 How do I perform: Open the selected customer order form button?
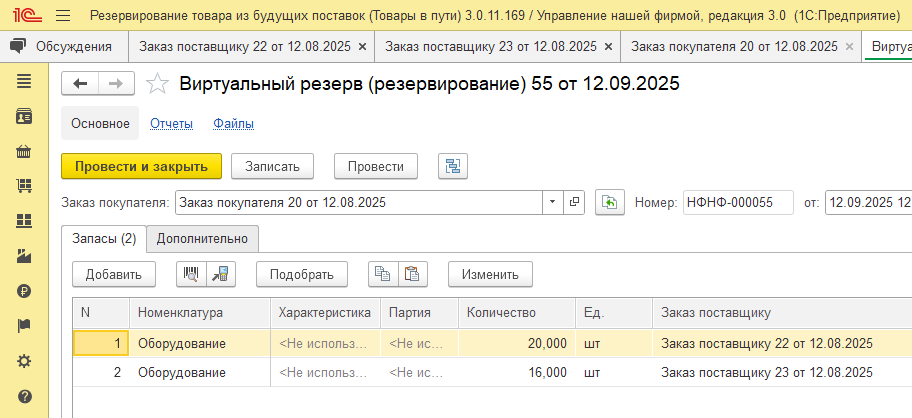click(x=575, y=202)
